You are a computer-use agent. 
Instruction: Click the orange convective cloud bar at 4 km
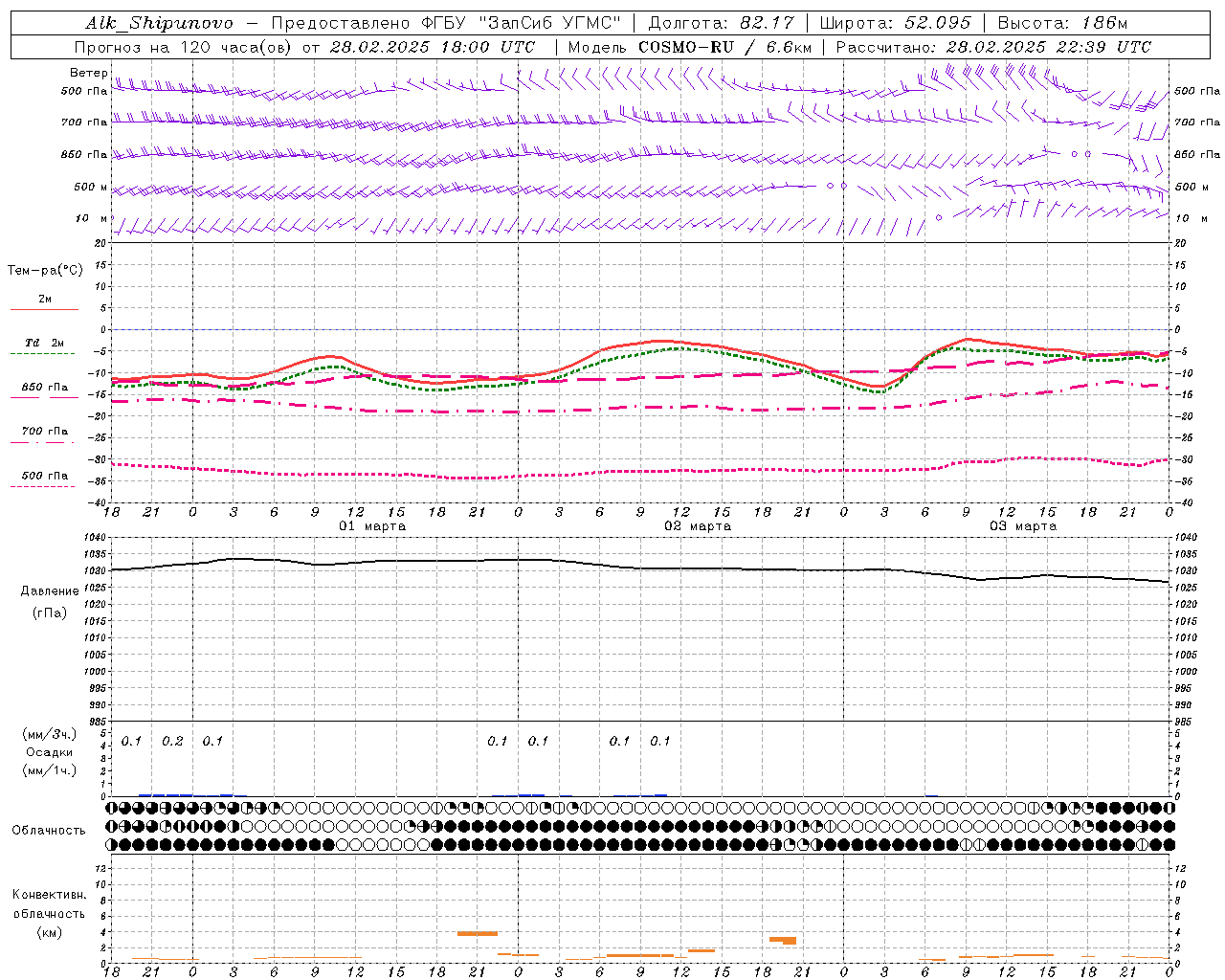[477, 933]
